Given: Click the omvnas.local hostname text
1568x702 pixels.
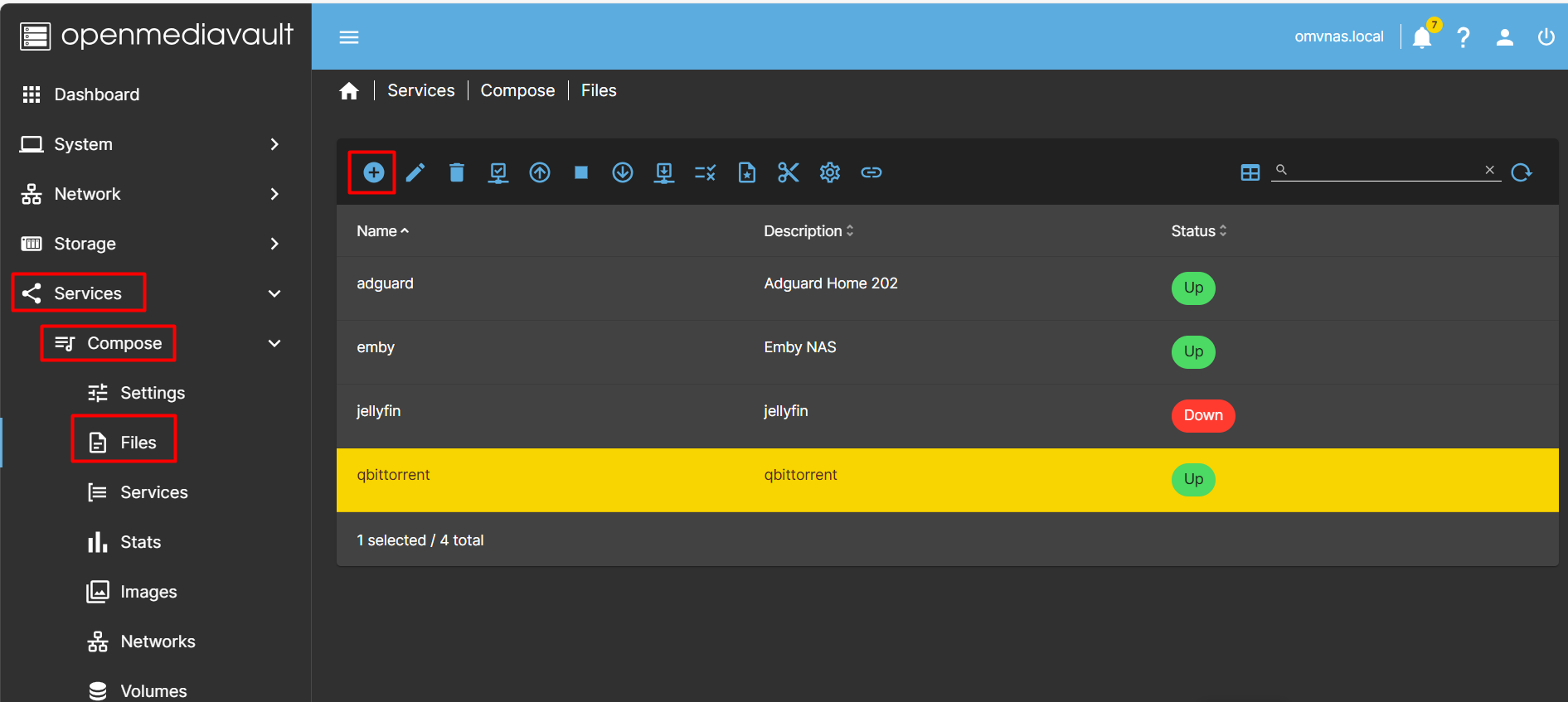Looking at the screenshot, I should (1339, 36).
